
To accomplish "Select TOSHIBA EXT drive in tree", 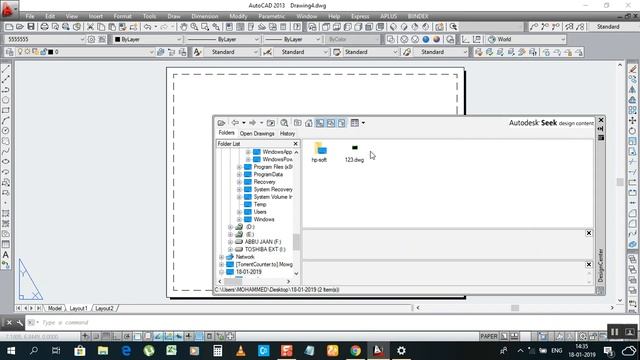I will [265, 249].
